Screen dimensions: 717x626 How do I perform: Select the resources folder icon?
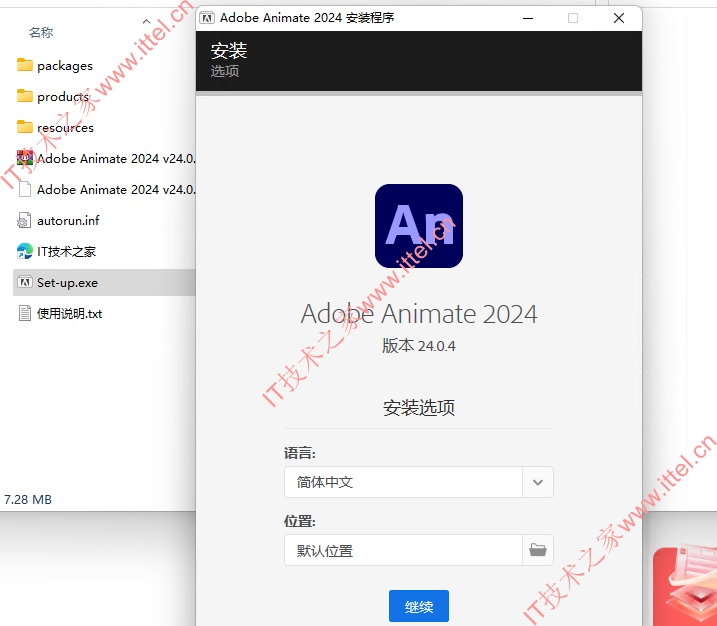pos(25,127)
